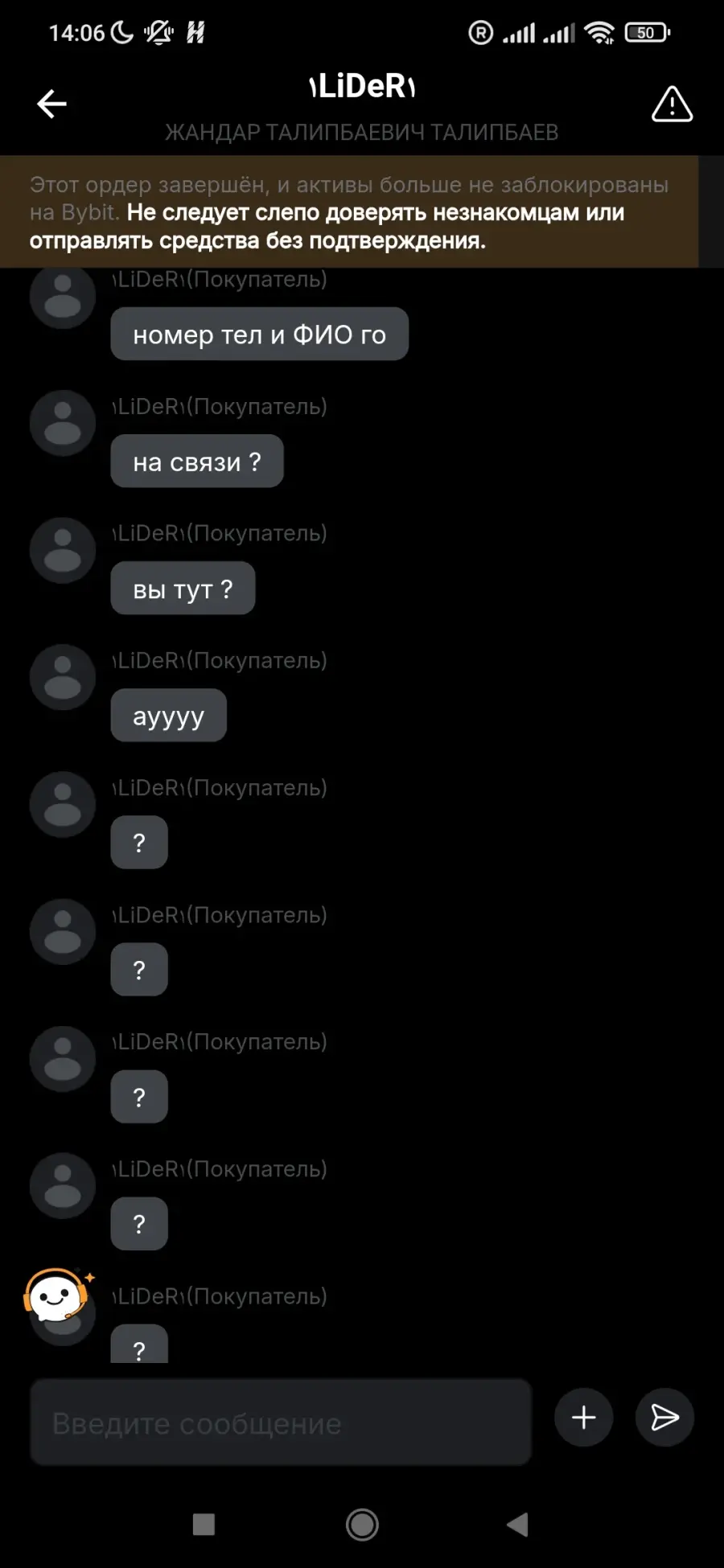Tap the Android home circle button
724x1568 pixels.
click(362, 1524)
